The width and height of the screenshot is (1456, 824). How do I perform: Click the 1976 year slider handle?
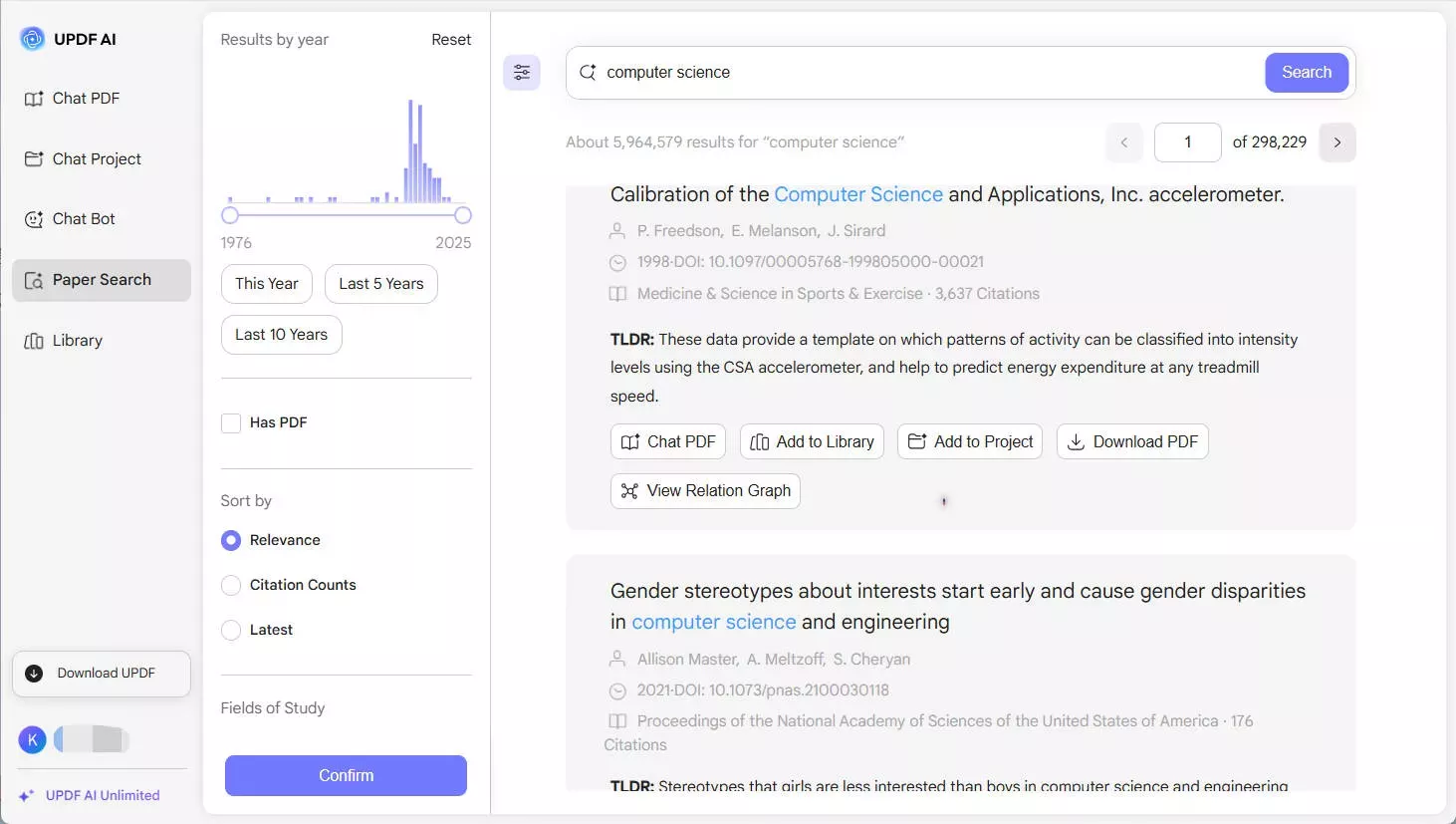pyautogui.click(x=230, y=215)
